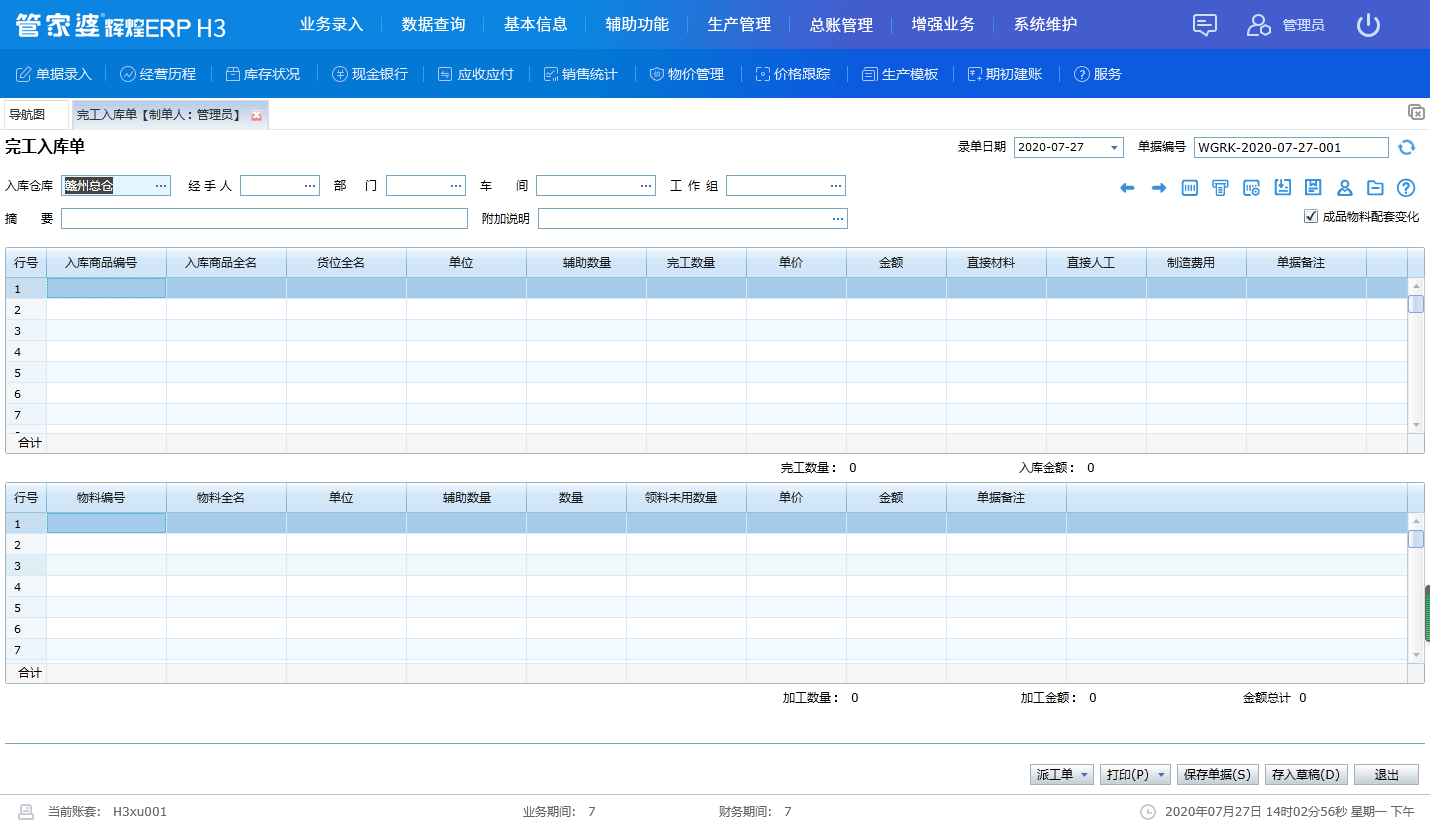Image resolution: width=1430 pixels, height=827 pixels.
Task: Open the 增强业务 menu
Action: coord(943,25)
